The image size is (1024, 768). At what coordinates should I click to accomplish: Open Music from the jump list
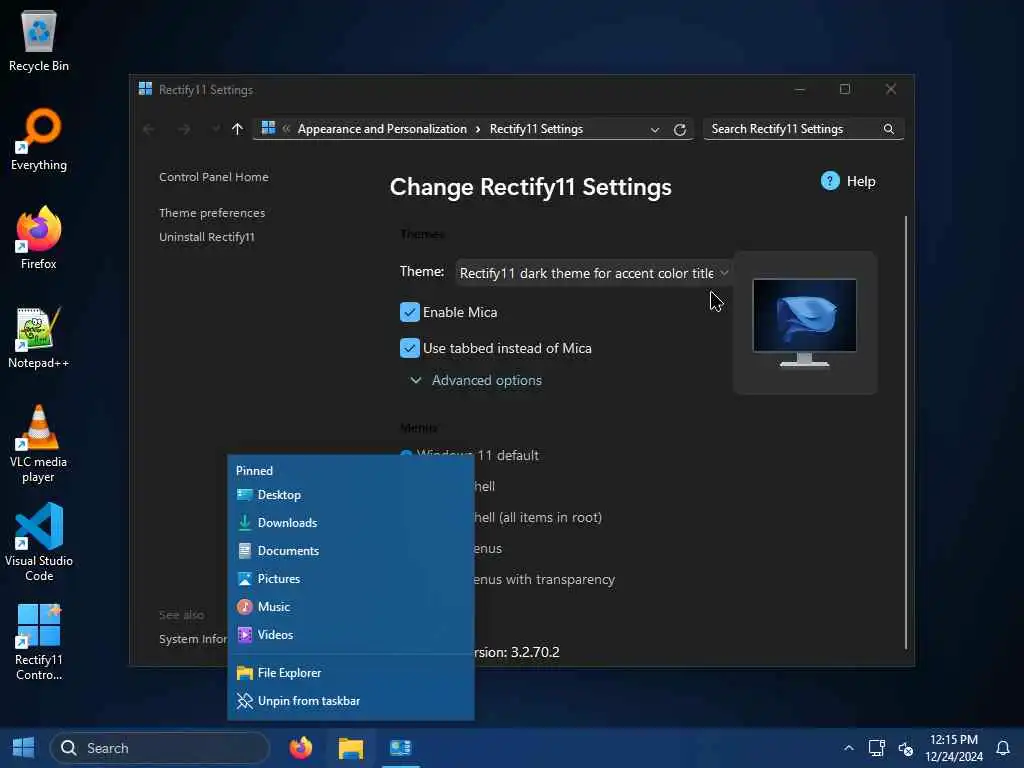[x=351, y=607]
